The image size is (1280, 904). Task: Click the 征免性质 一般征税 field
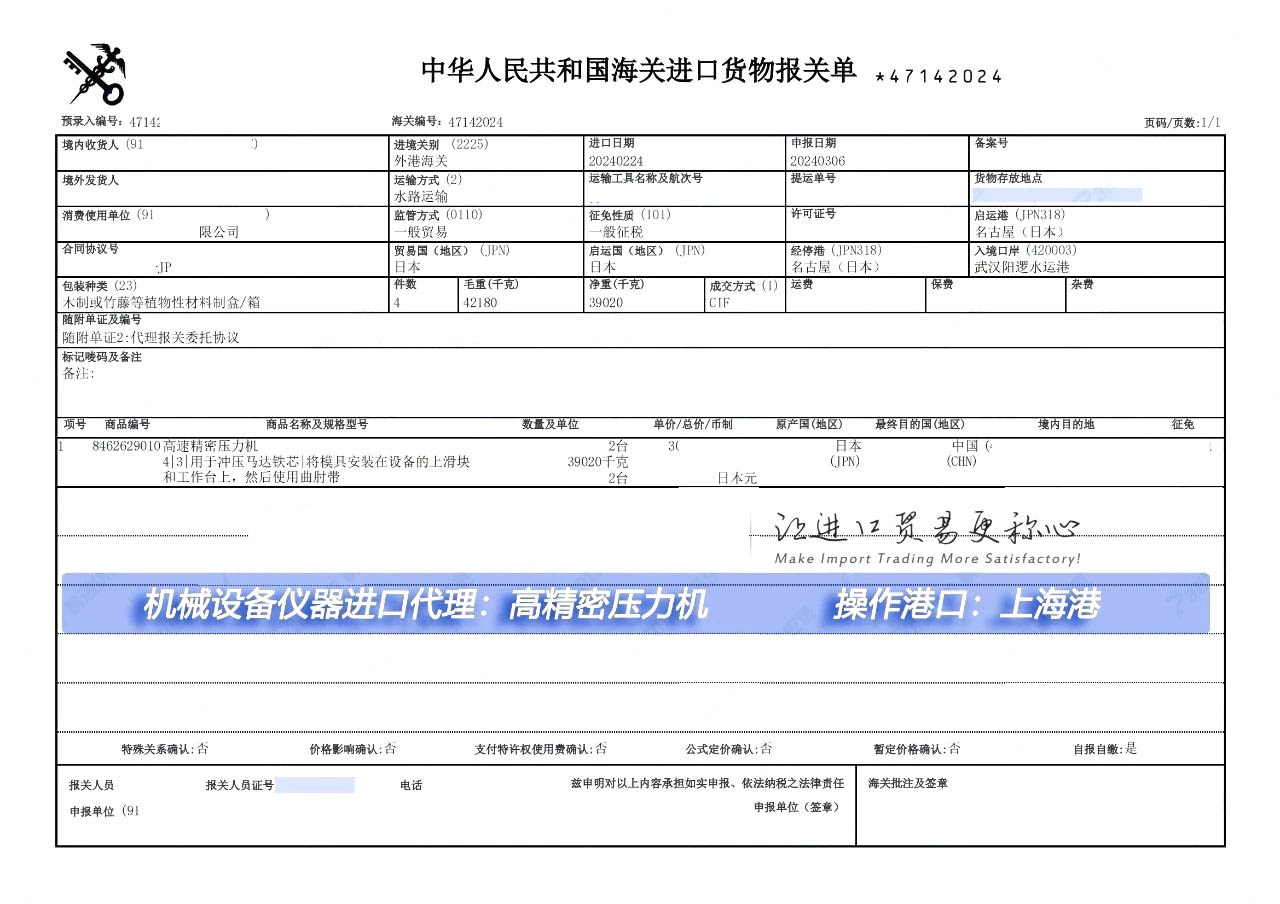pyautogui.click(x=616, y=232)
